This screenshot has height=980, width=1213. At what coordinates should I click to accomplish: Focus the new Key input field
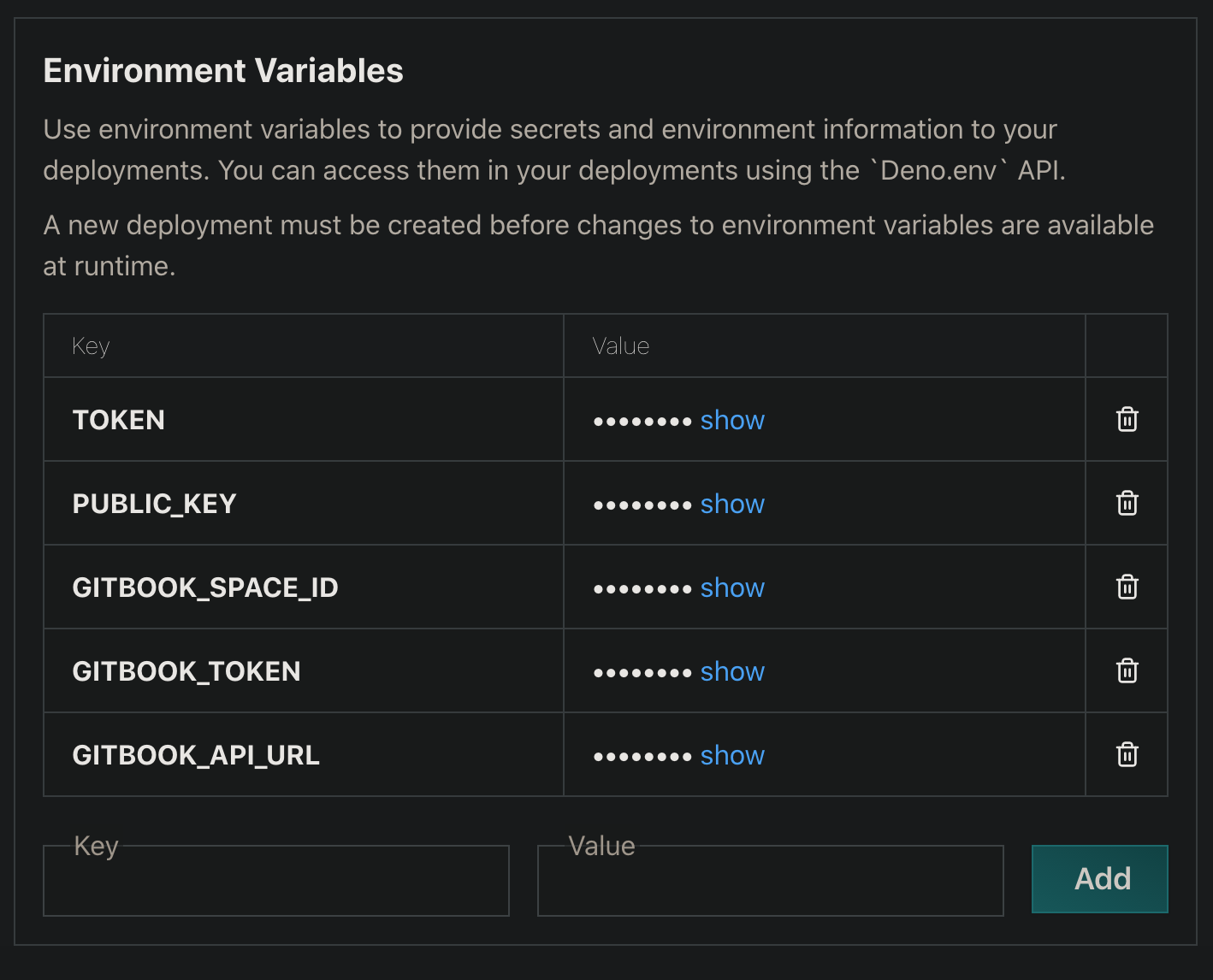point(275,882)
